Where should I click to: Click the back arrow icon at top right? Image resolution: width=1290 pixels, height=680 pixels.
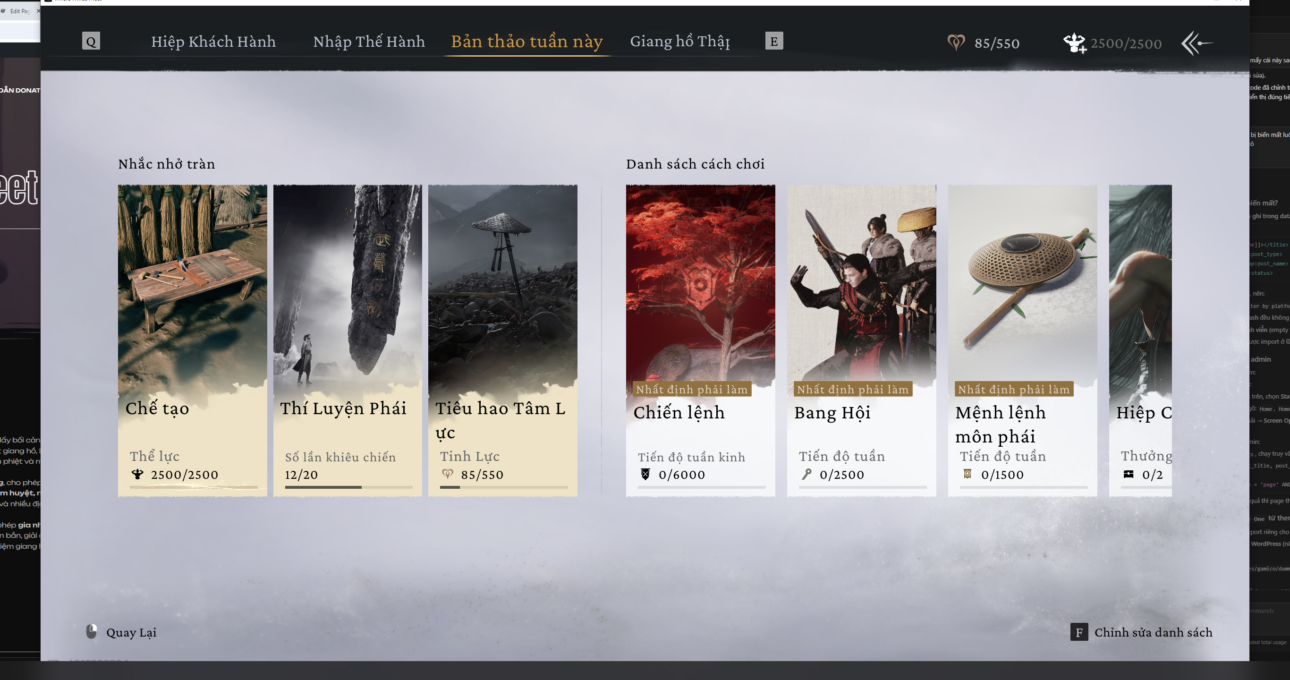[1196, 43]
